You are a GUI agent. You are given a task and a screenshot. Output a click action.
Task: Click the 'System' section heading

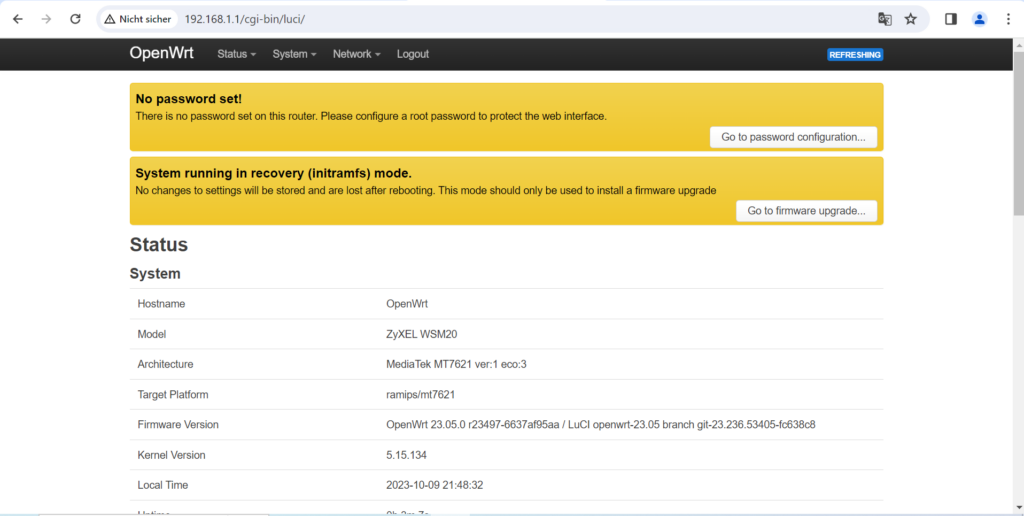click(155, 274)
